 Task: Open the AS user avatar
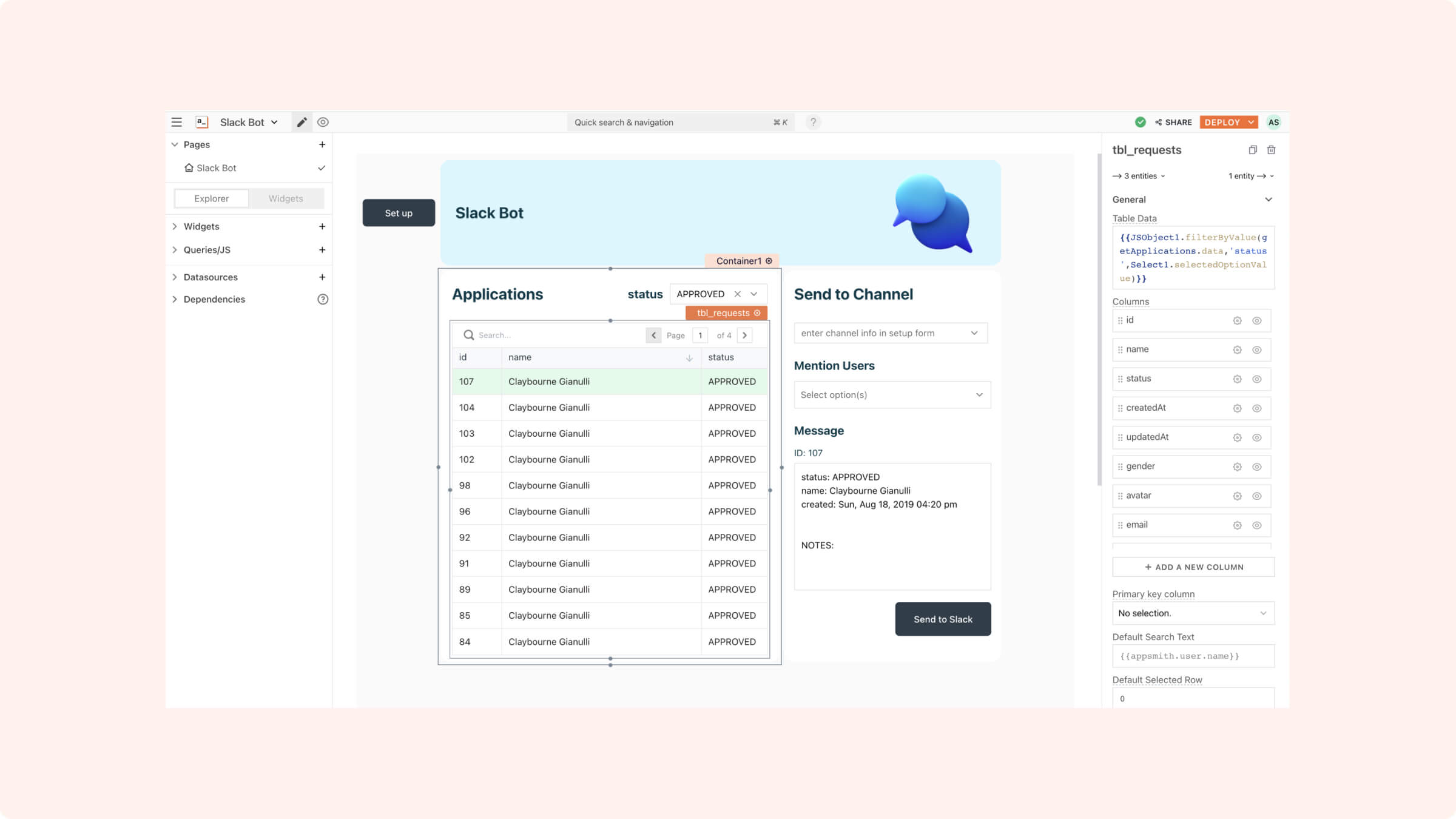coord(1273,122)
